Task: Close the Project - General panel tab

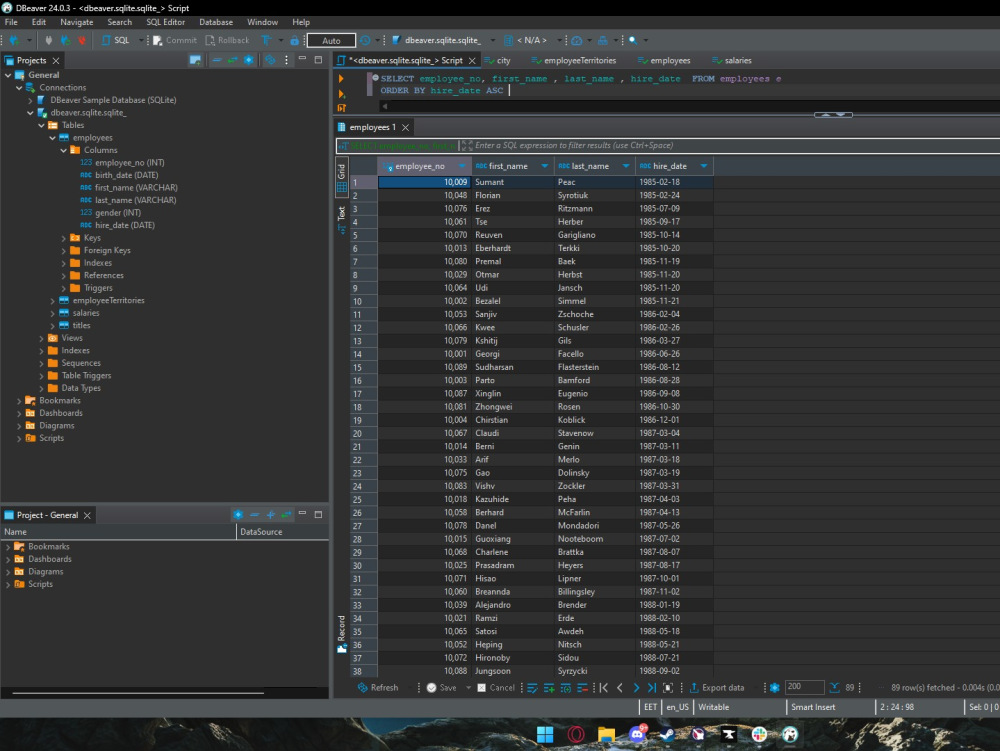Action: click(87, 515)
